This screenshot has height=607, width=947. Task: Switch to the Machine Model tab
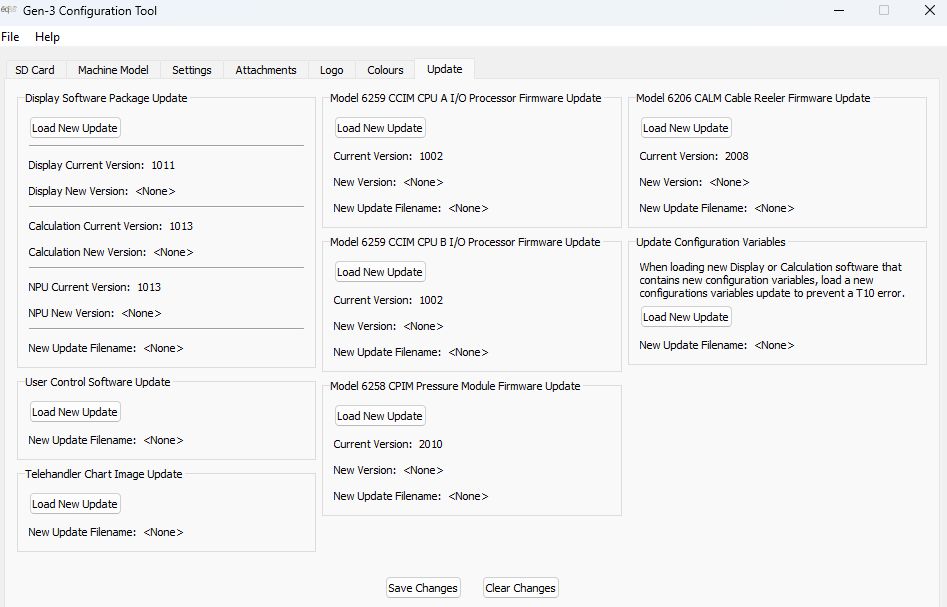tap(113, 70)
